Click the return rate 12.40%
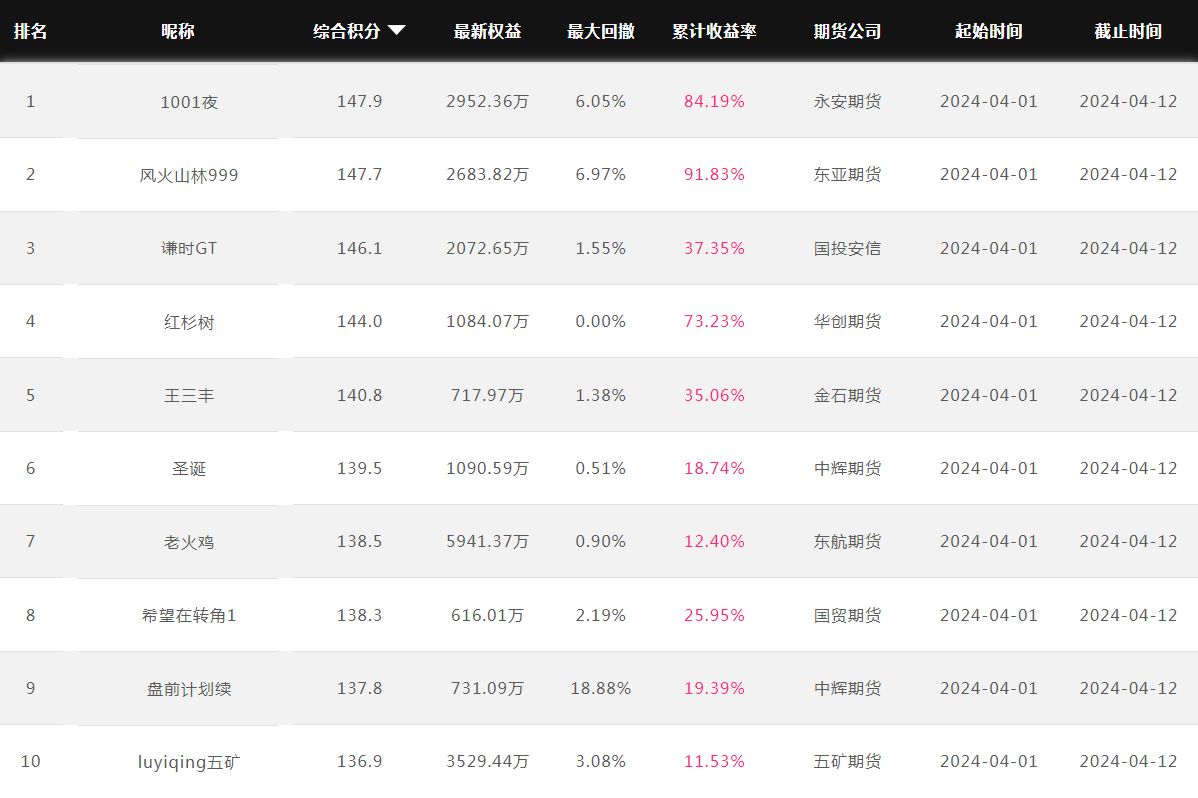This screenshot has width=1198, height=798. [714, 541]
